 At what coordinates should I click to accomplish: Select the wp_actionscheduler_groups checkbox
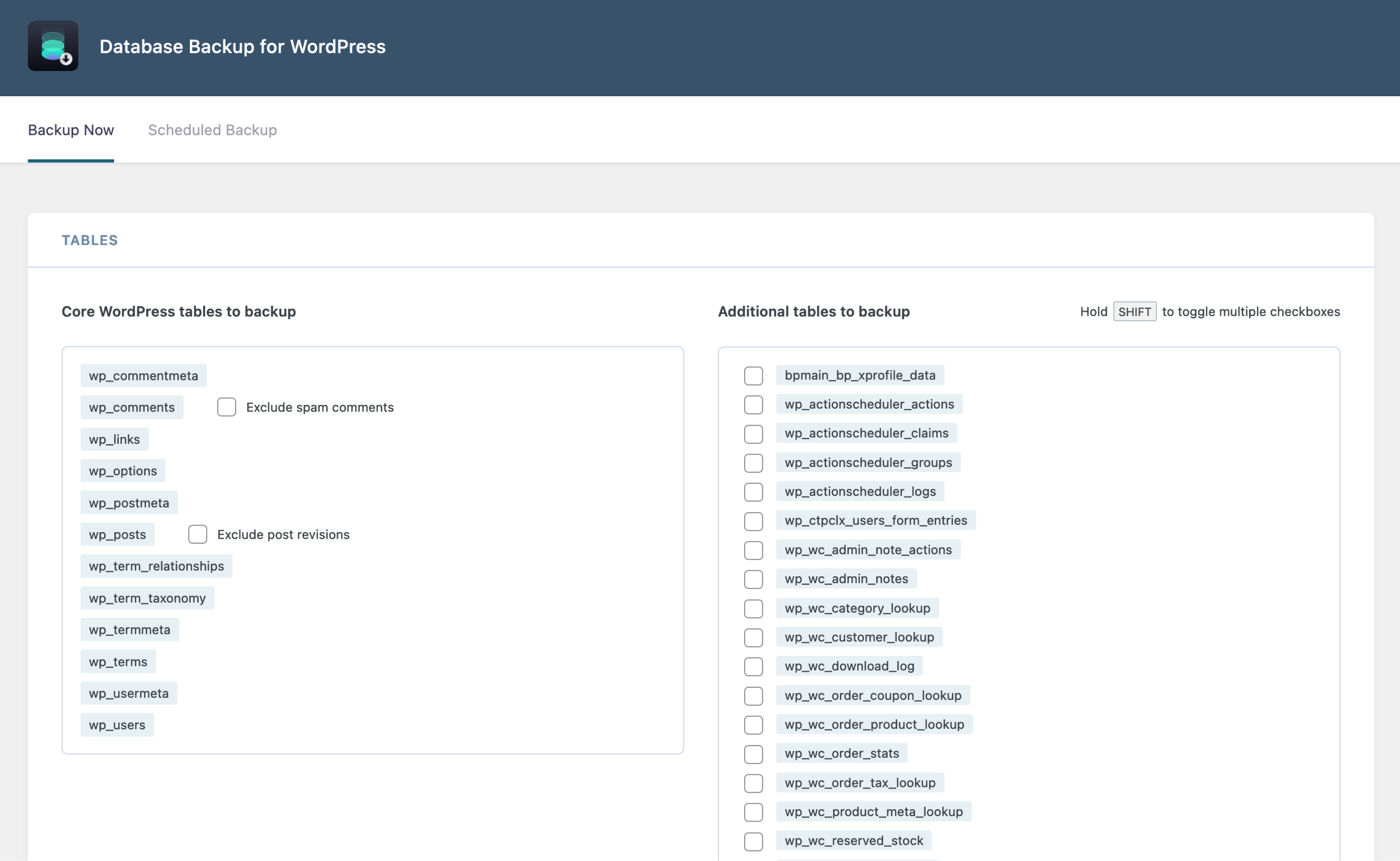point(754,463)
